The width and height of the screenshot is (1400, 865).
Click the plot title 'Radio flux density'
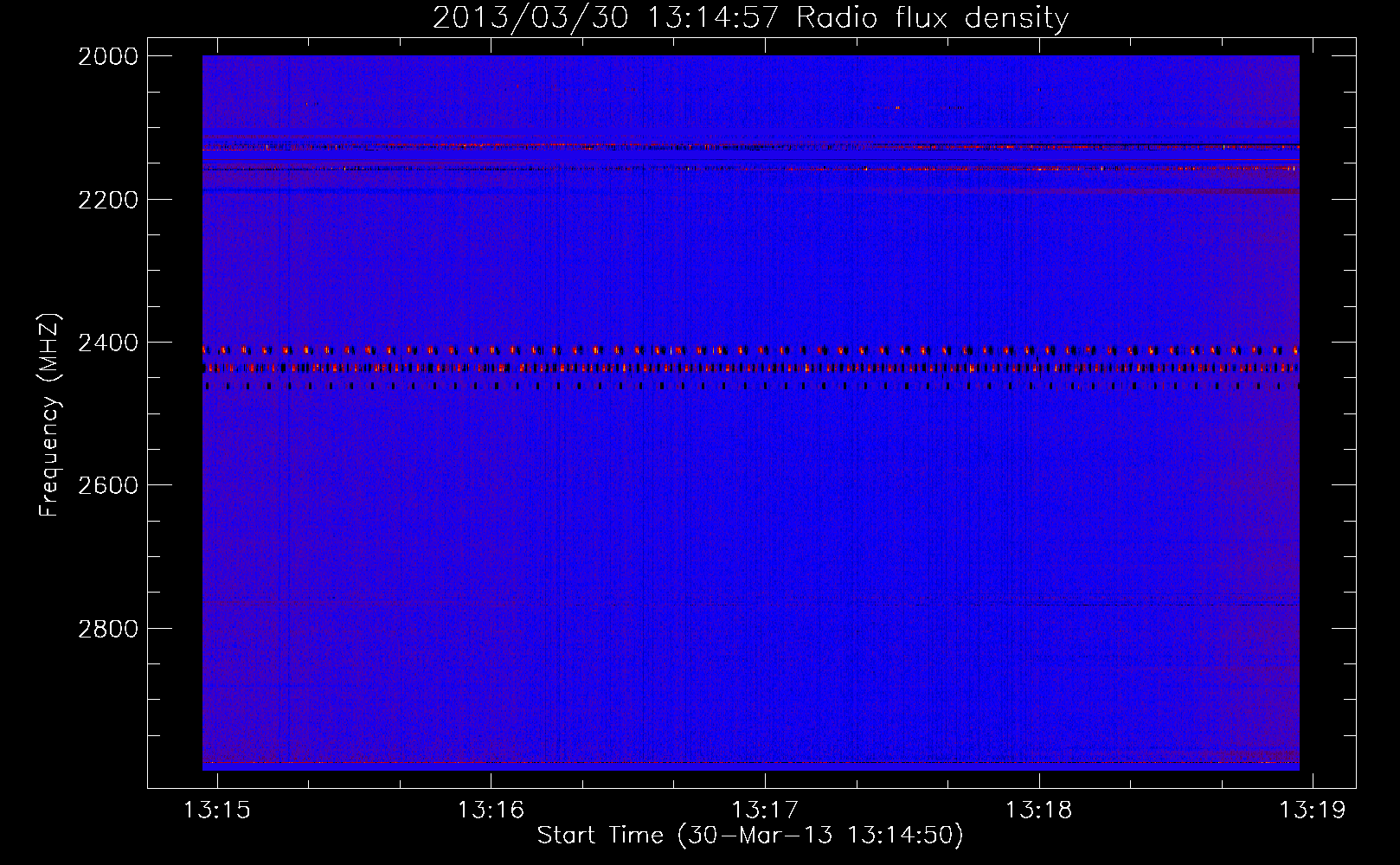tap(932, 17)
